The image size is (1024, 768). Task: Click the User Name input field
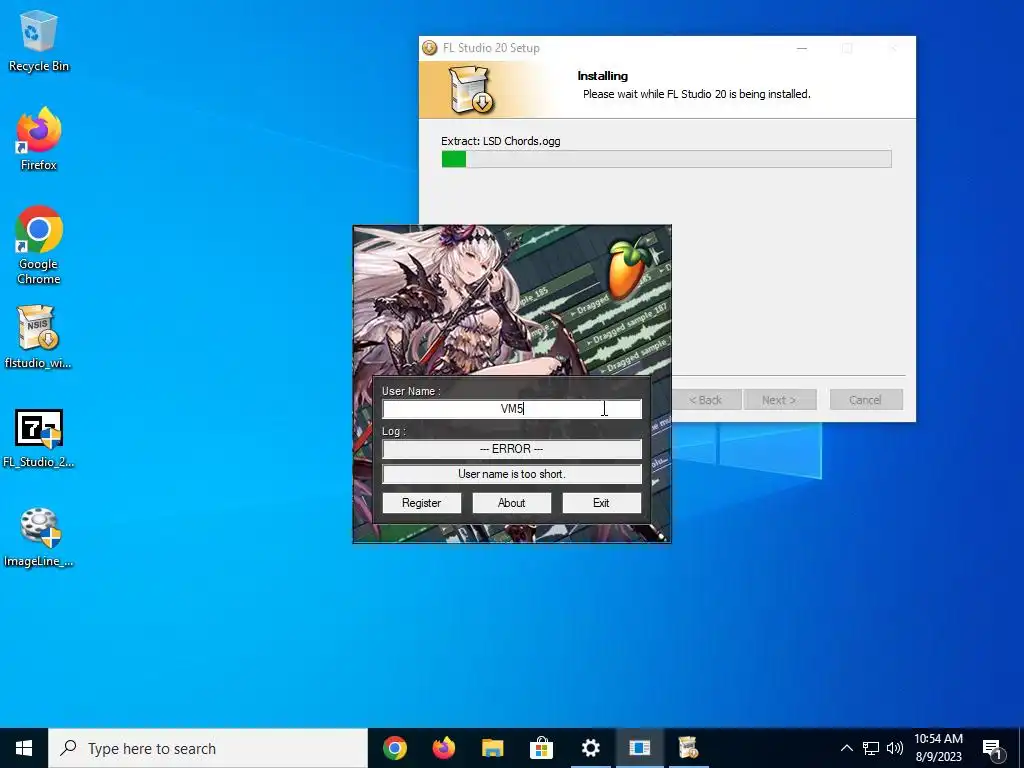point(512,409)
